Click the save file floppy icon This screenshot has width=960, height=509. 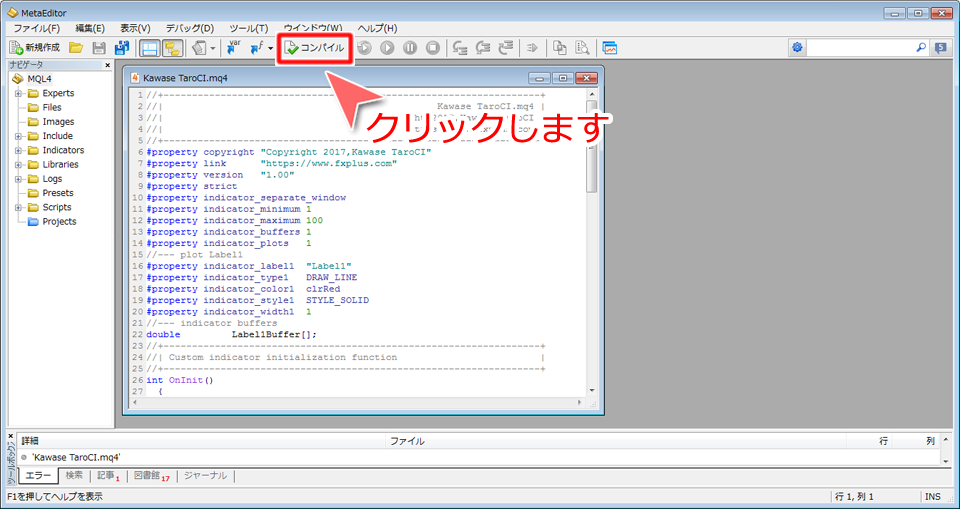click(x=98, y=47)
